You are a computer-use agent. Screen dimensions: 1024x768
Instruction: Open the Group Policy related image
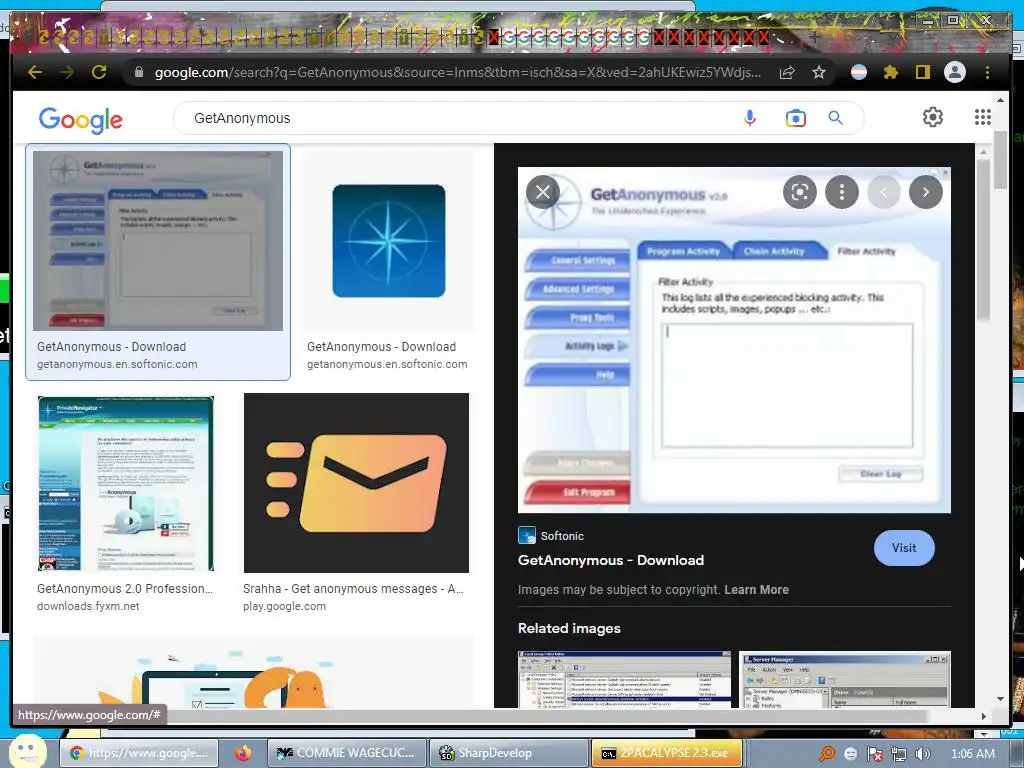click(624, 679)
